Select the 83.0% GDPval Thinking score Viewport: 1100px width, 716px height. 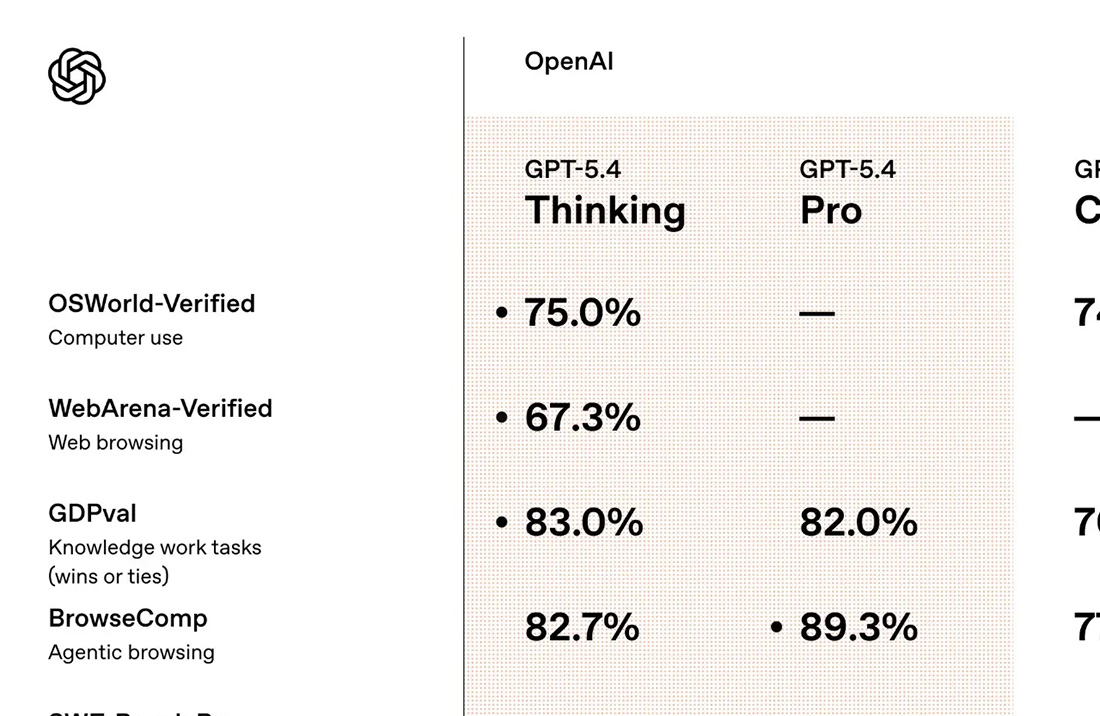[584, 523]
